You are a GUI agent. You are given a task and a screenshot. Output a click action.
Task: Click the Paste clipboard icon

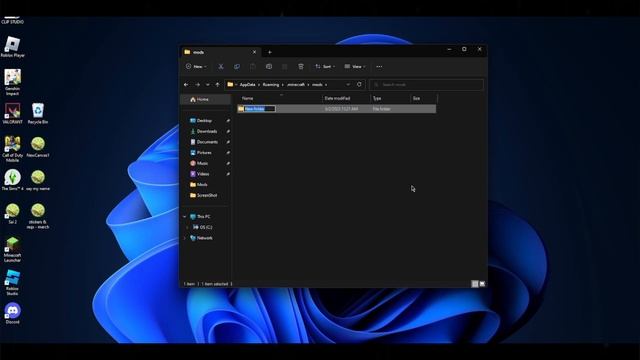(253, 67)
